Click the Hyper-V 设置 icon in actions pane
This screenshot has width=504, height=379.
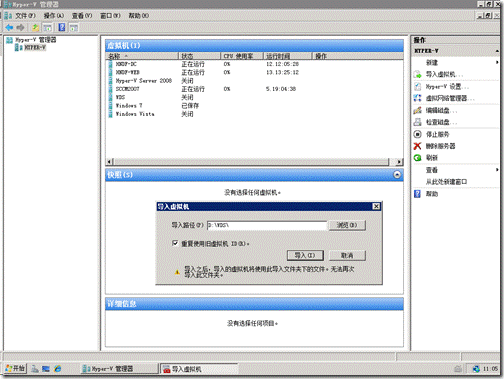417,86
